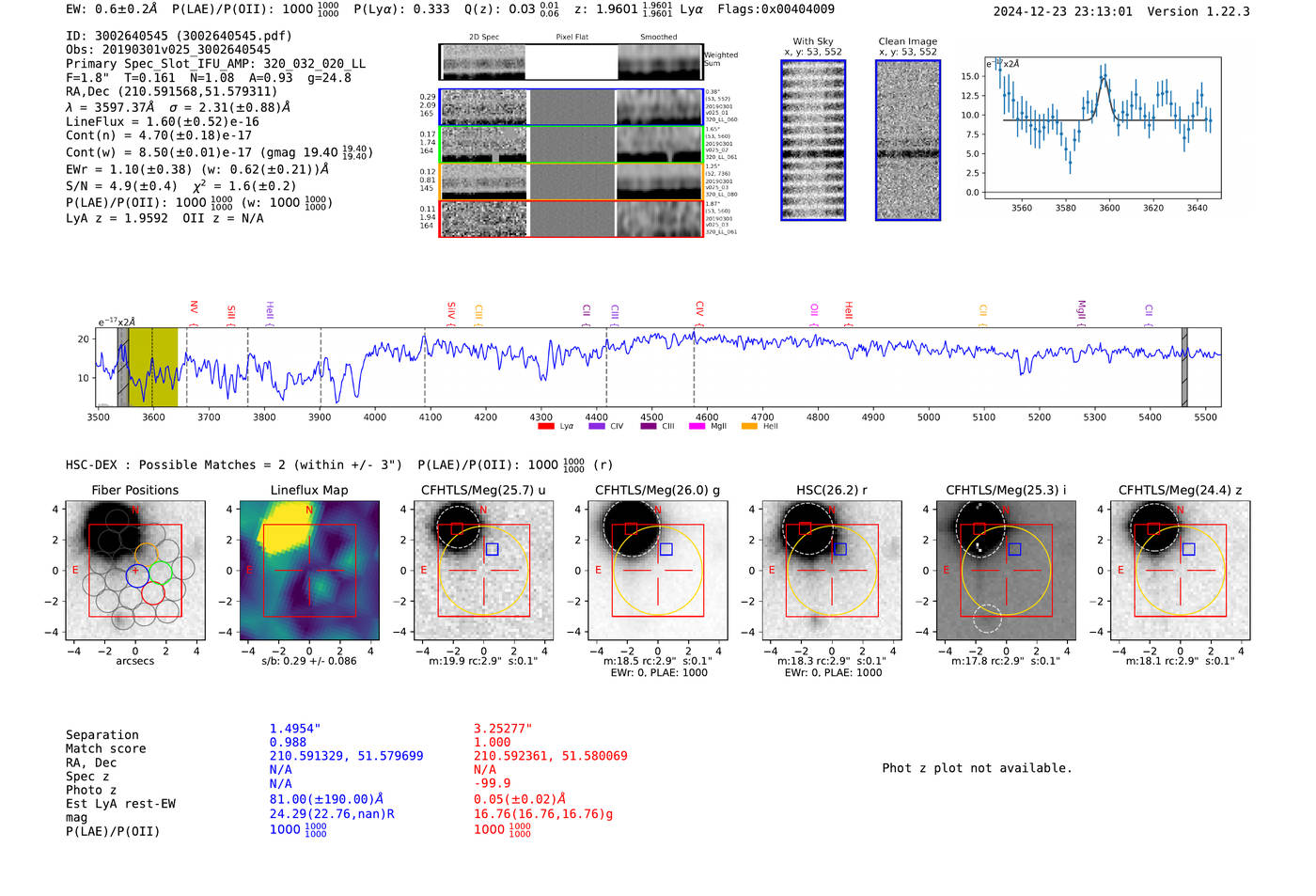This screenshot has height=896, width=1316.
Task: Click the orange-bordered 2D fiber spectrum row
Action: [571, 181]
